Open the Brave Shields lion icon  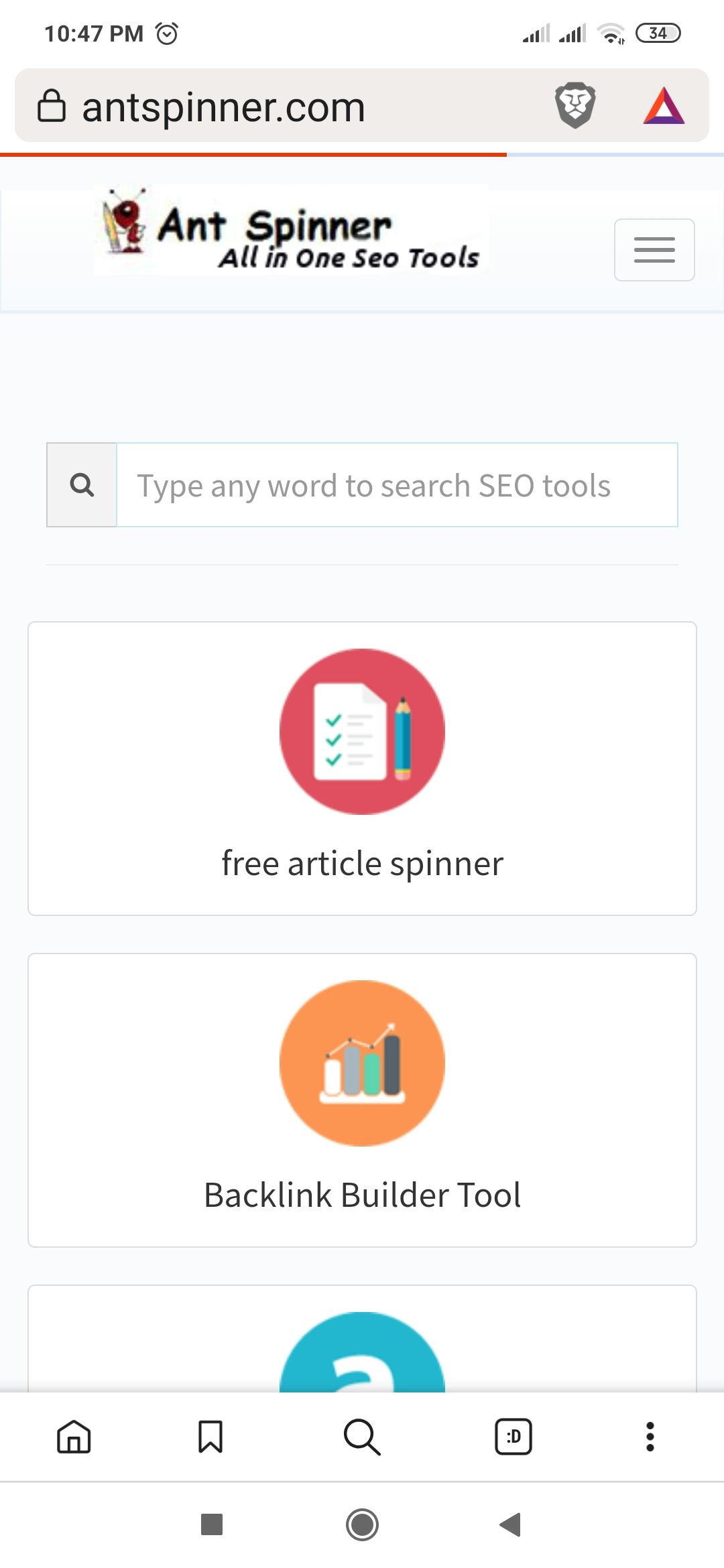coord(575,105)
